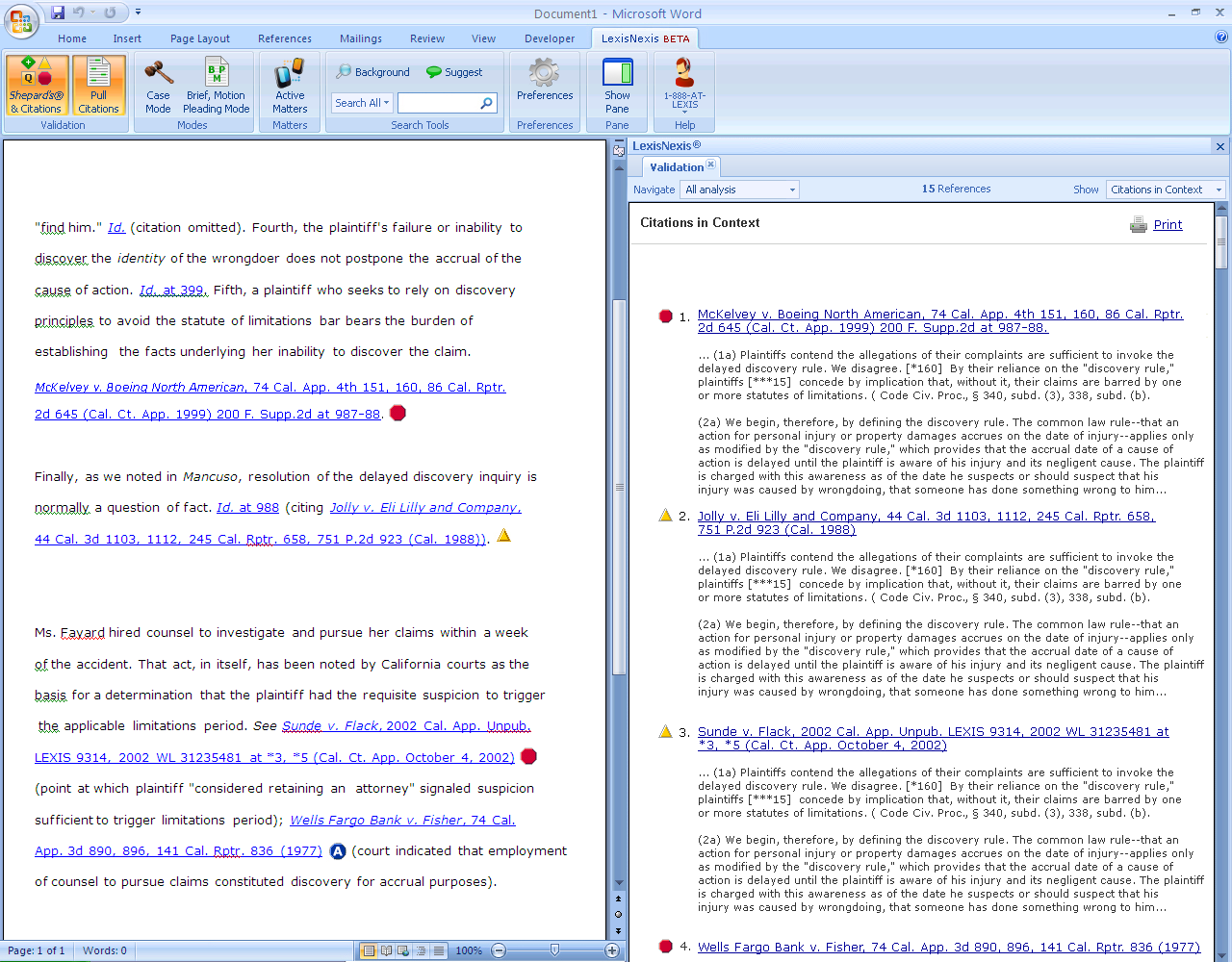Click the 100% zoom level indicator
The width and height of the screenshot is (1232, 962).
[x=469, y=950]
